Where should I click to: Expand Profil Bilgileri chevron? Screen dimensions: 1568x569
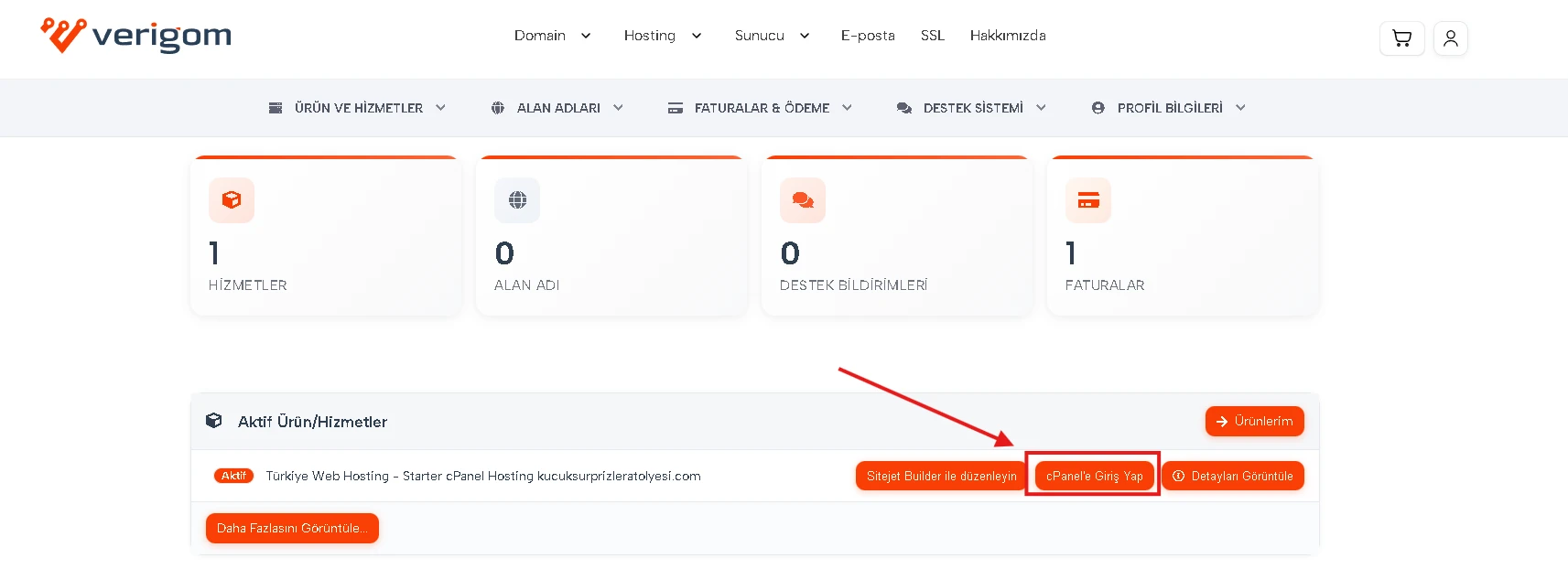(x=1240, y=108)
